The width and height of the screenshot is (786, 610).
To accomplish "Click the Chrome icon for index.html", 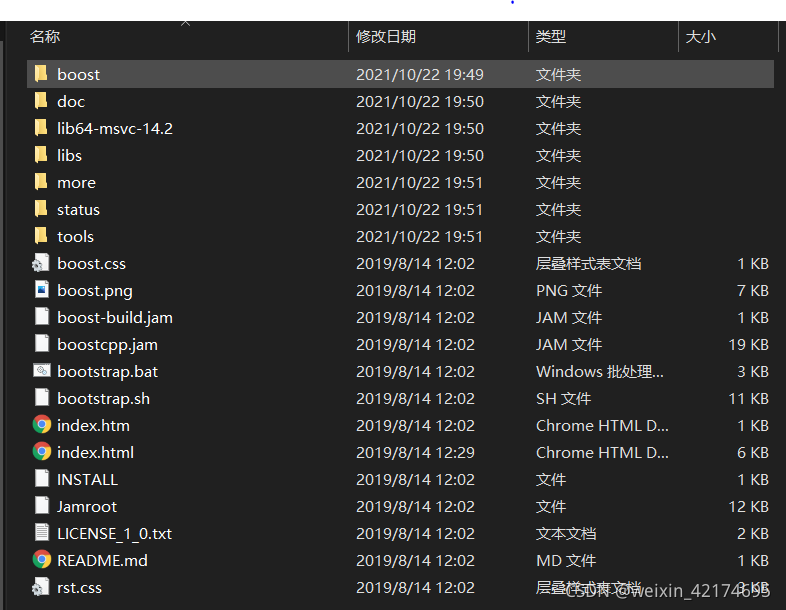I will point(42,452).
